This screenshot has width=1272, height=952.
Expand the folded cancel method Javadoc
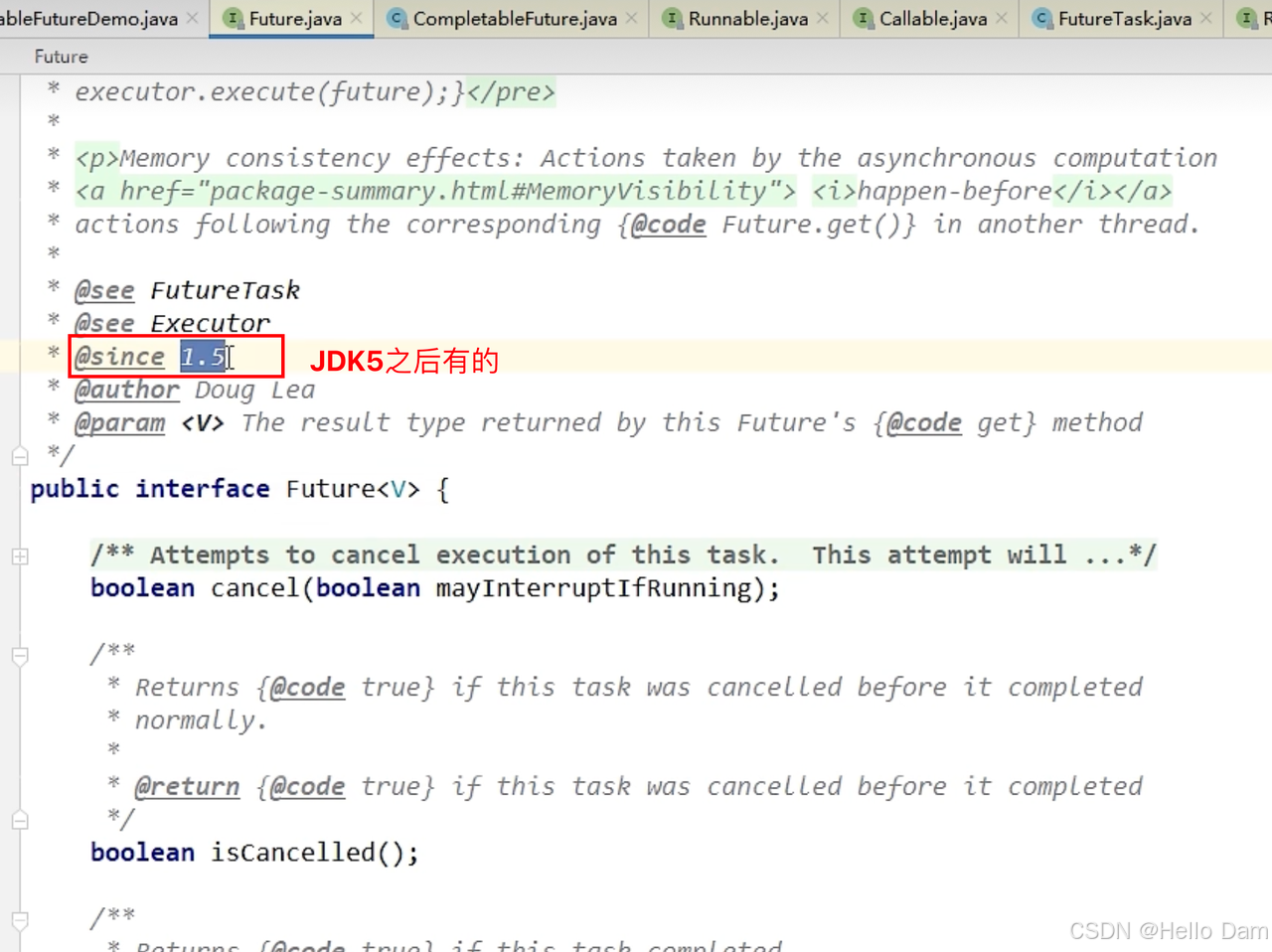[20, 556]
